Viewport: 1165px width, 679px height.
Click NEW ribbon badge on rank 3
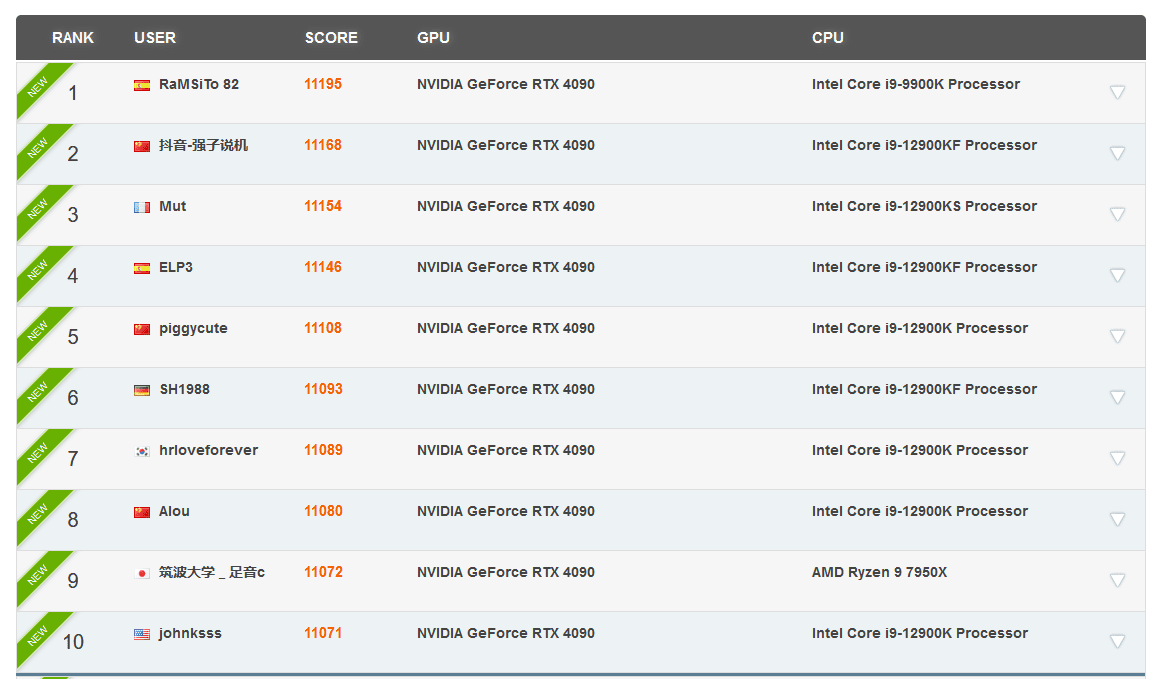(x=39, y=209)
